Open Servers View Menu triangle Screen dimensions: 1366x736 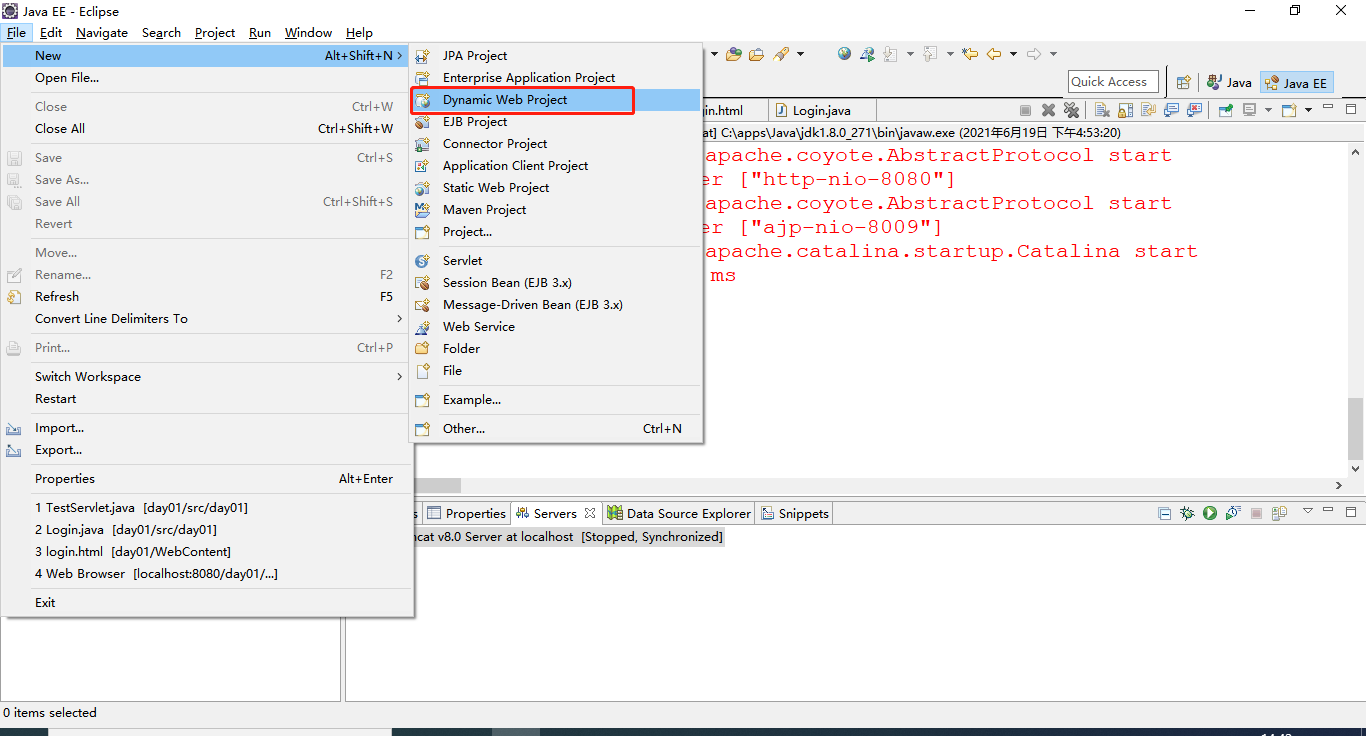click(1308, 511)
